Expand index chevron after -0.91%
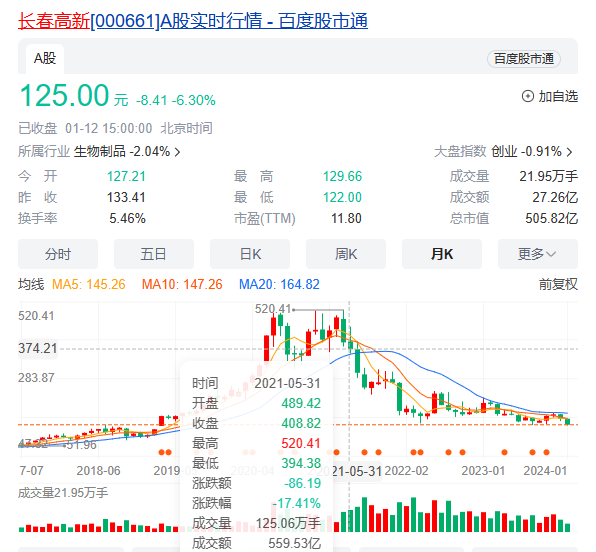This screenshot has height=552, width=596. click(x=569, y=152)
